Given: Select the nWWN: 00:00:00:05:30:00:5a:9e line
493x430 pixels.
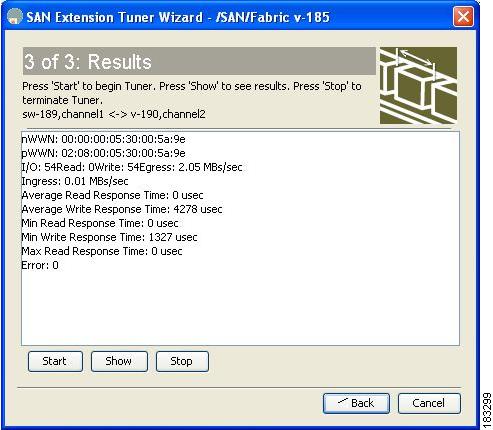Looking at the screenshot, I should pyautogui.click(x=103, y=139).
